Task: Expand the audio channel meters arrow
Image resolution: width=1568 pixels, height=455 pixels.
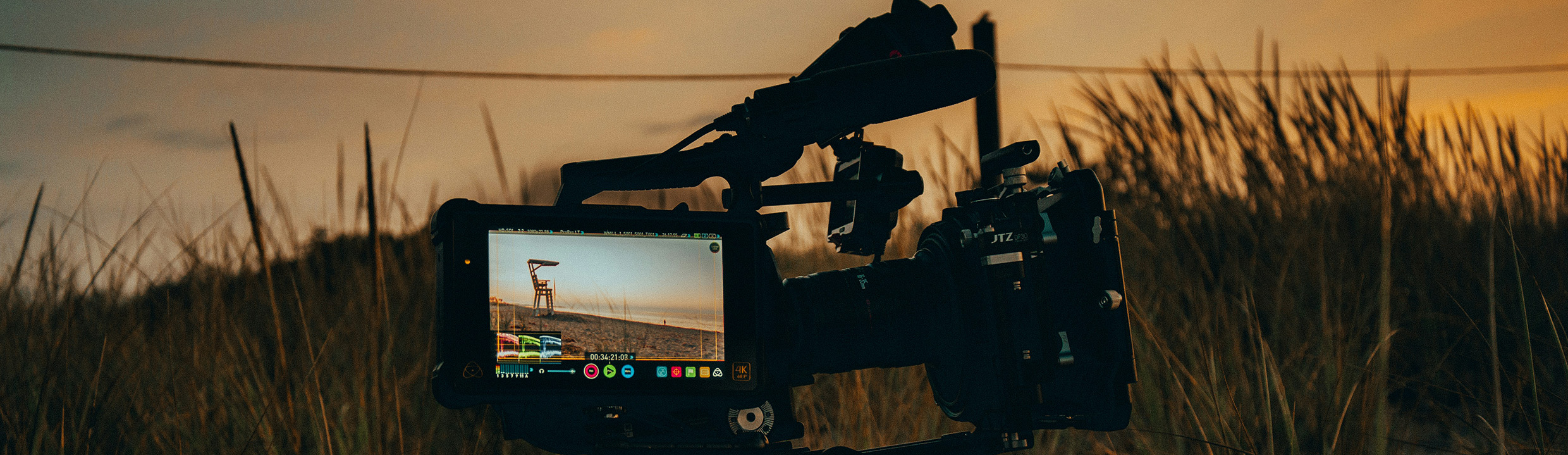Action: pyautogui.click(x=531, y=370)
